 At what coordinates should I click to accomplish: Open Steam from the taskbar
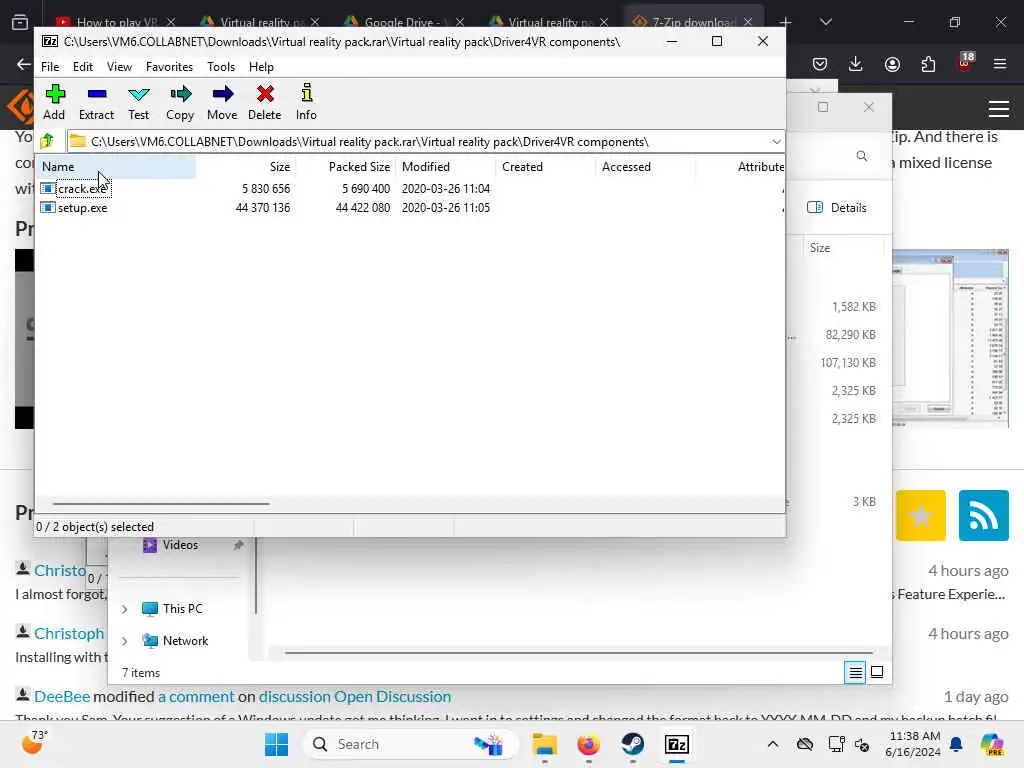click(x=632, y=744)
